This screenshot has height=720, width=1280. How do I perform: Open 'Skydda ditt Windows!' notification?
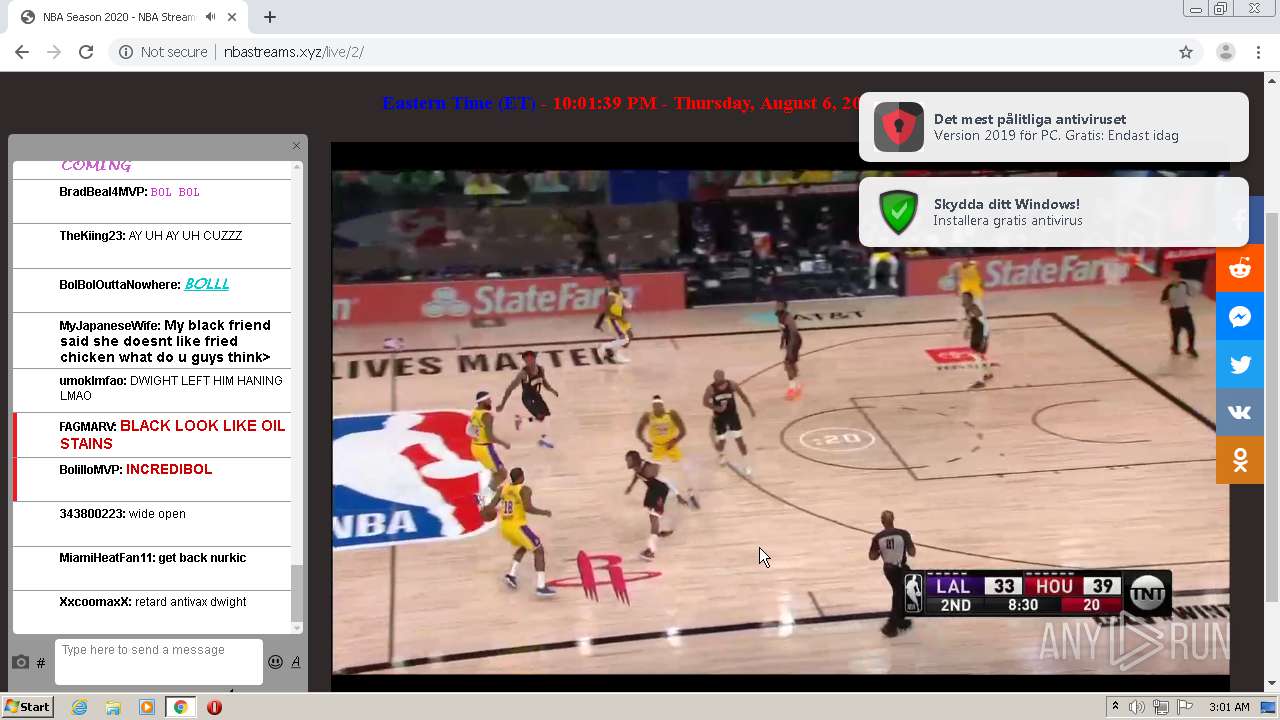click(x=1054, y=212)
